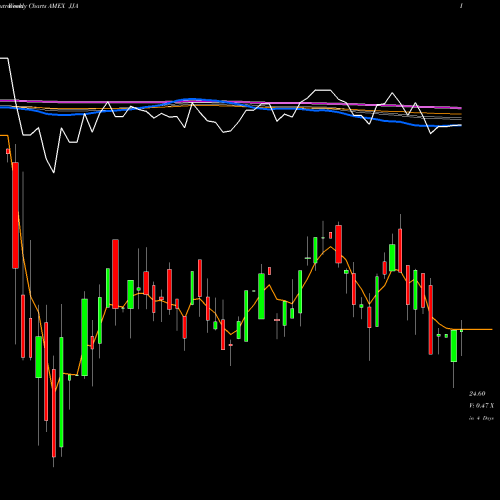Screen dimensions: 500x500
Task: Click the 'V: 0.47 X' volume label
Action: tap(482, 406)
